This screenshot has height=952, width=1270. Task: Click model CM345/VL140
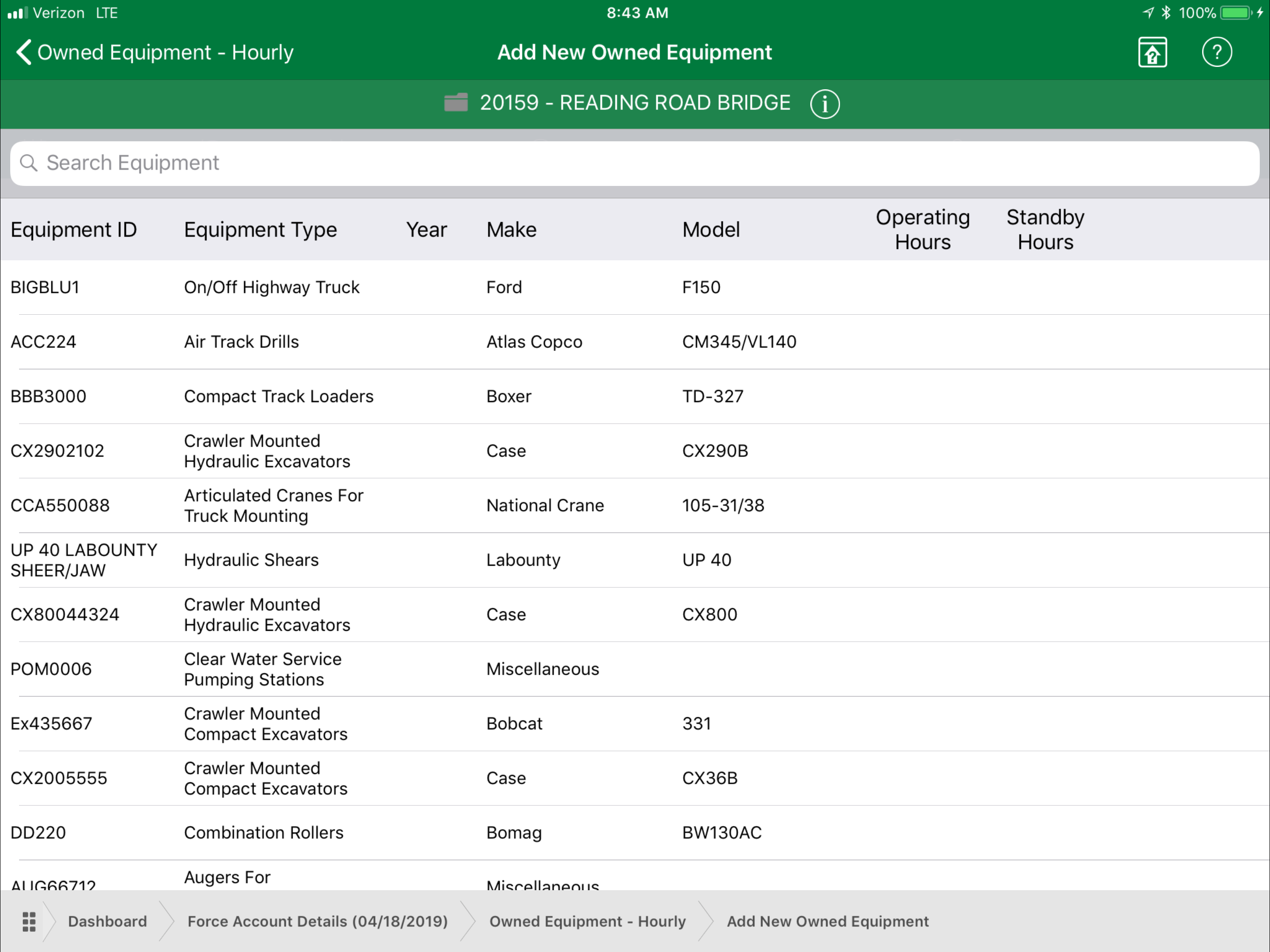739,342
